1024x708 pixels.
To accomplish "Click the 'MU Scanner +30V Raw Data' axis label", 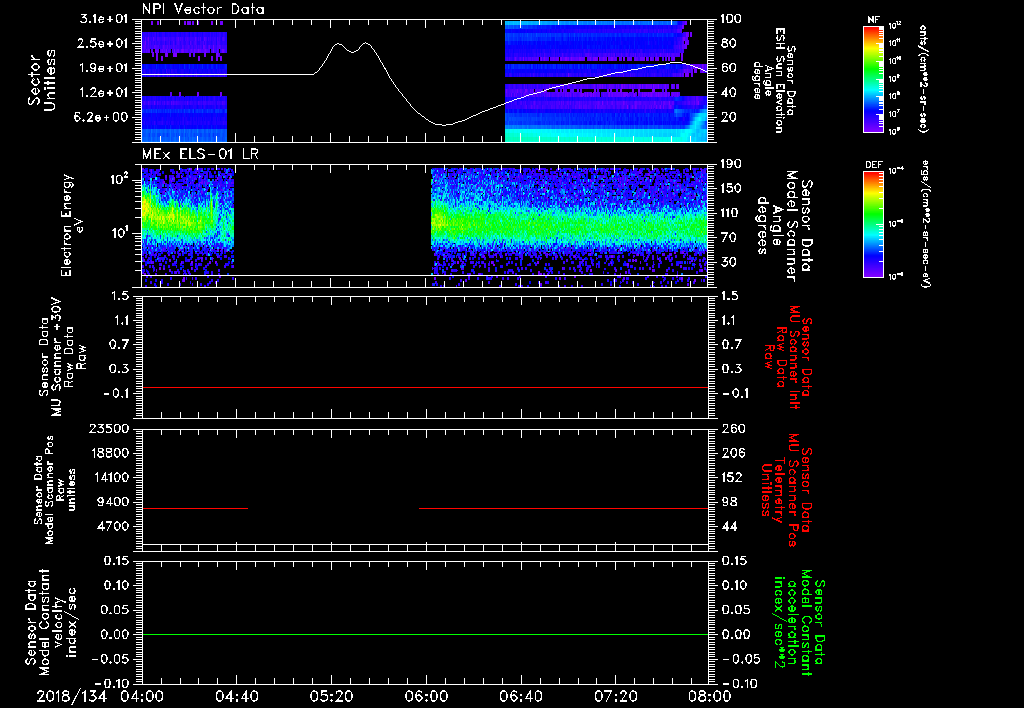I will coord(63,357).
